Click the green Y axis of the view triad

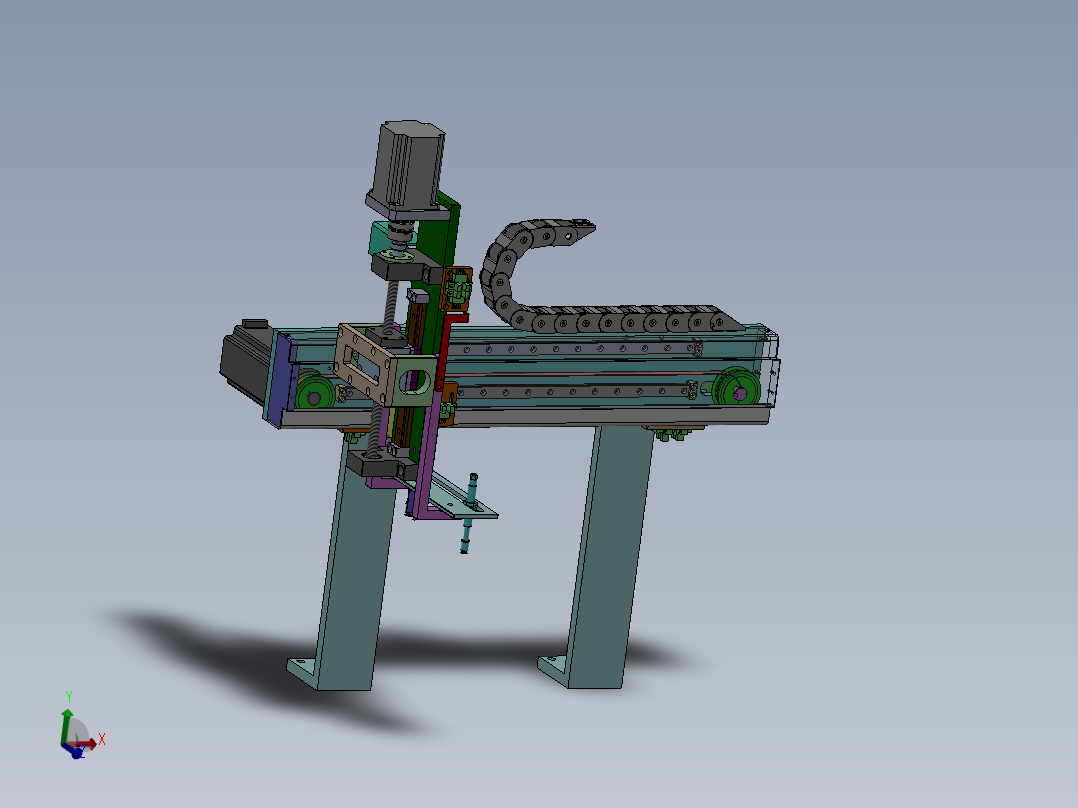click(66, 725)
